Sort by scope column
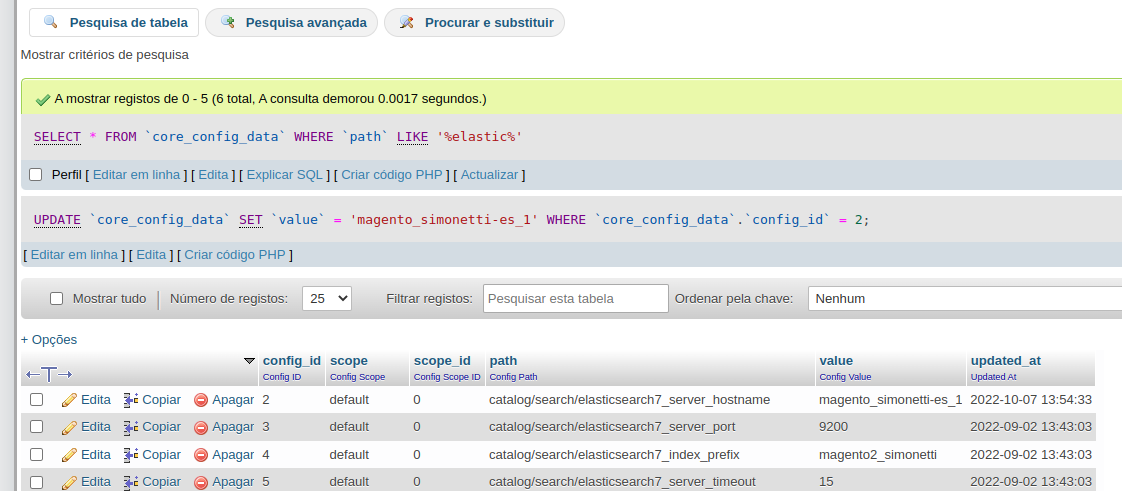The image size is (1122, 491). pyautogui.click(x=348, y=361)
